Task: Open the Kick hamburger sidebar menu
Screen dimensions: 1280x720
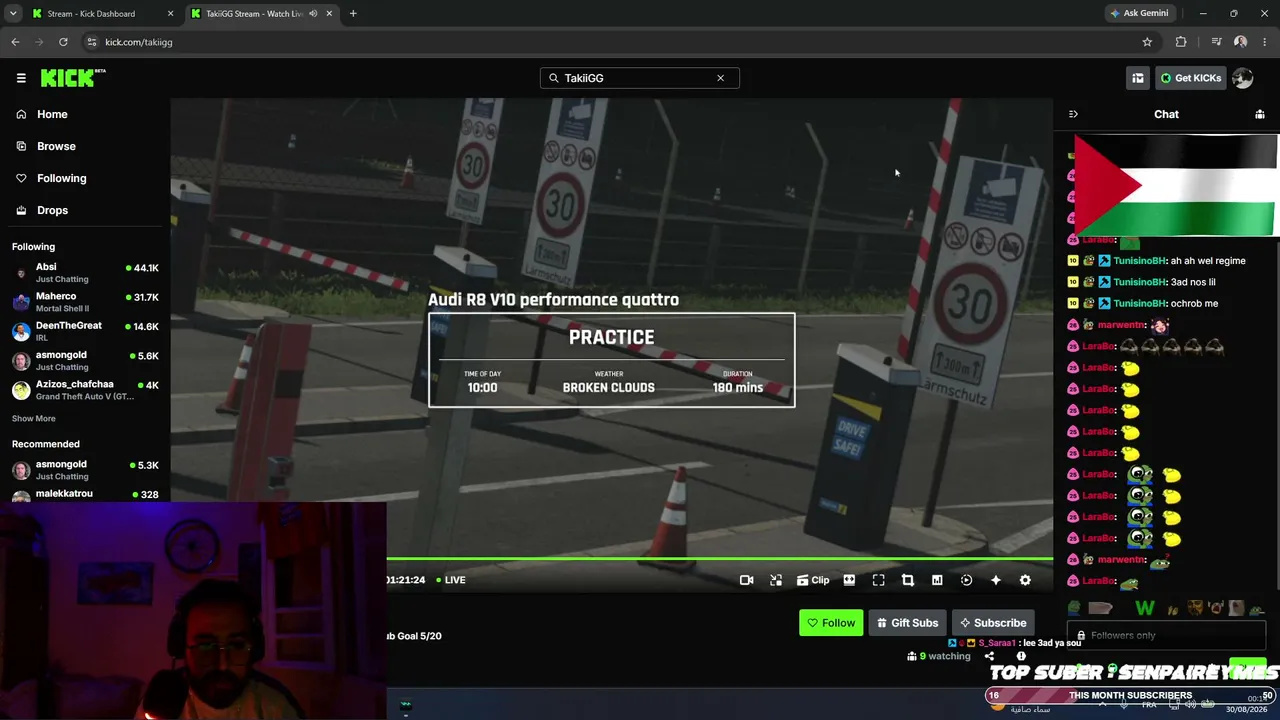Action: 21,78
